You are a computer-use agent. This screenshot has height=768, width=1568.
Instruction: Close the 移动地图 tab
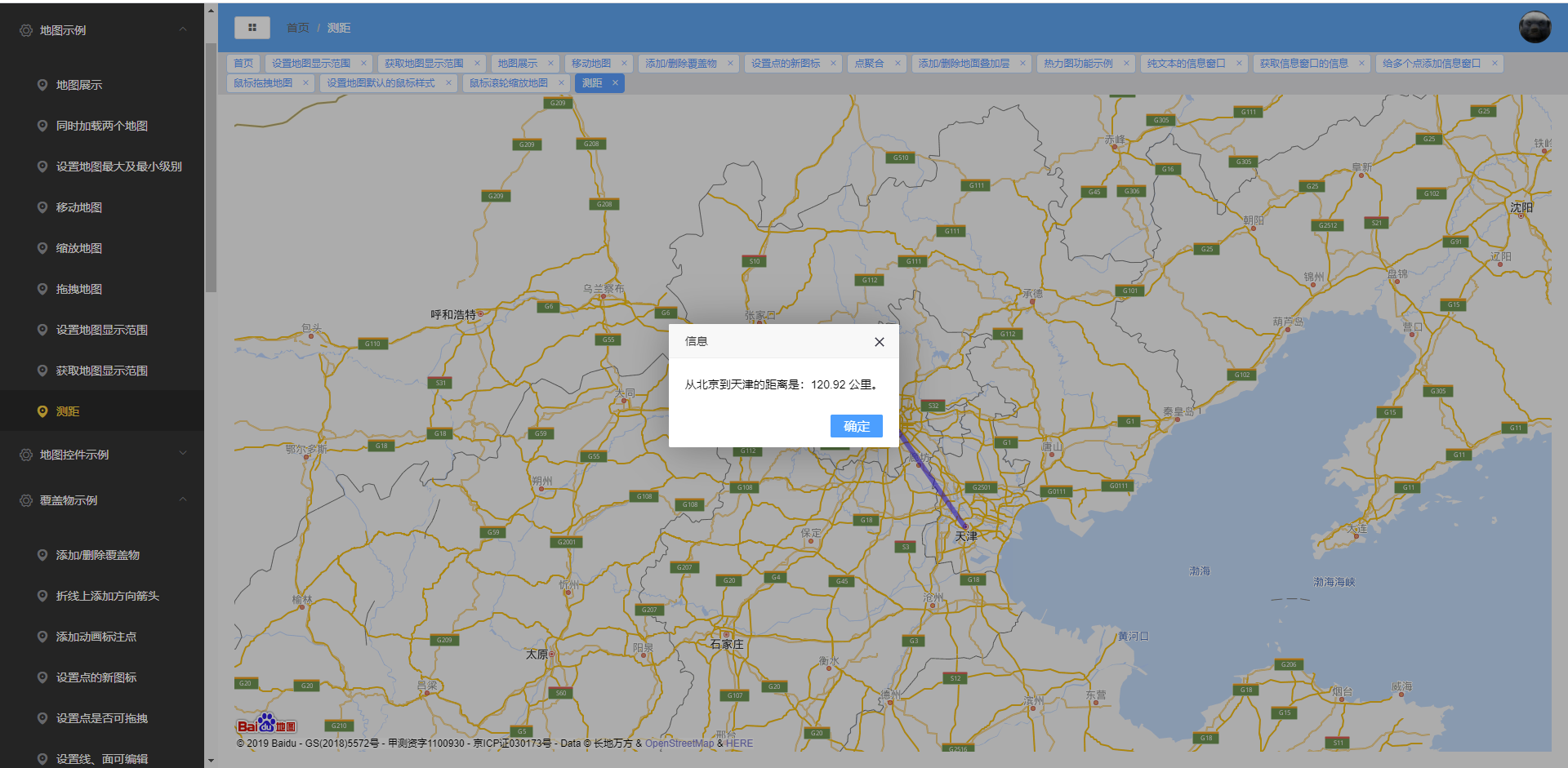click(x=624, y=63)
